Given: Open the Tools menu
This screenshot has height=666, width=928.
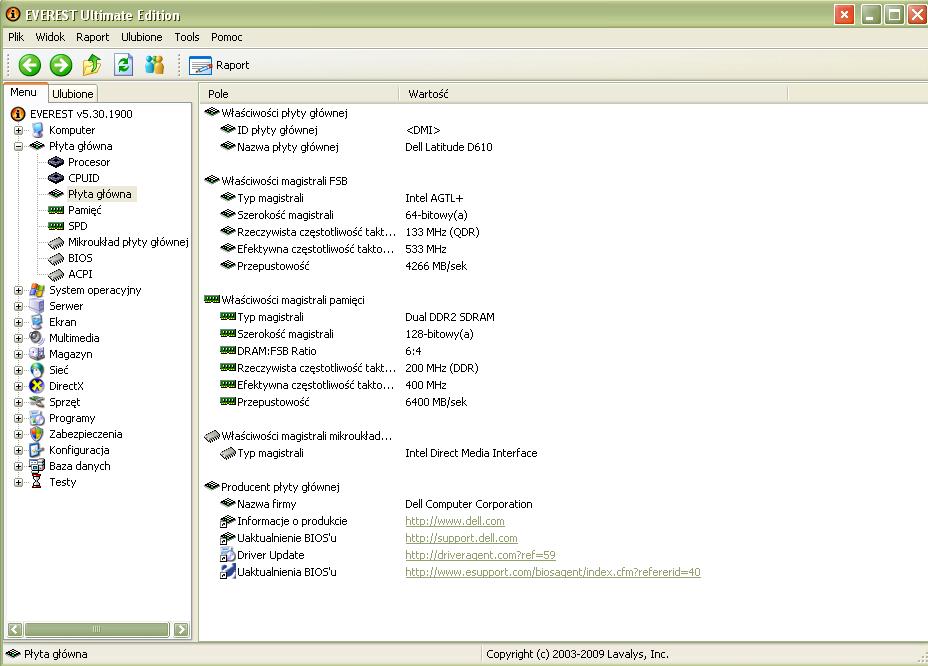Looking at the screenshot, I should [186, 37].
